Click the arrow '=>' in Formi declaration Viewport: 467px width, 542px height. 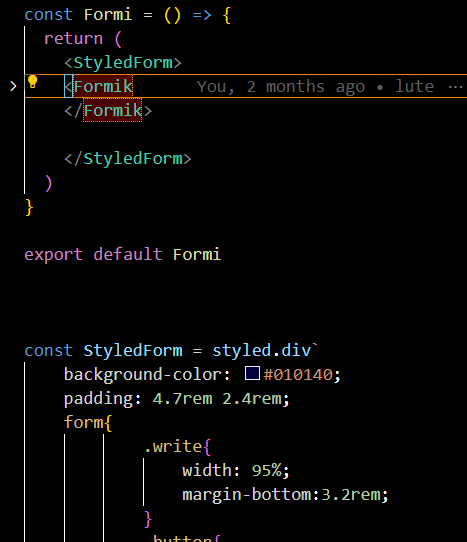[x=202, y=15]
